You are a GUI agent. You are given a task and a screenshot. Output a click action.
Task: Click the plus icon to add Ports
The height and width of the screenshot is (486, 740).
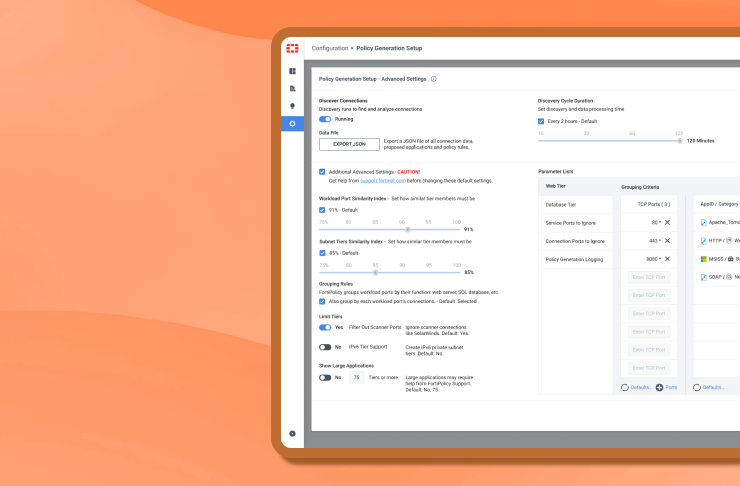[659, 387]
